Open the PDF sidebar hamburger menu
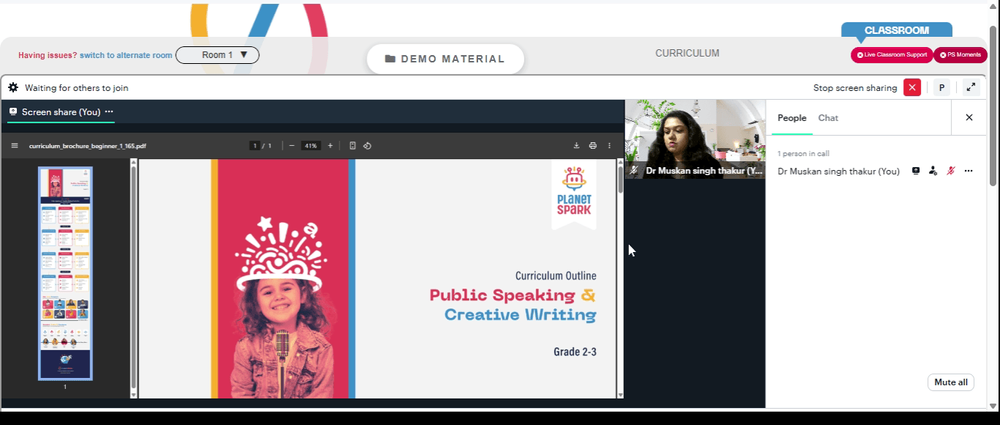 point(15,145)
